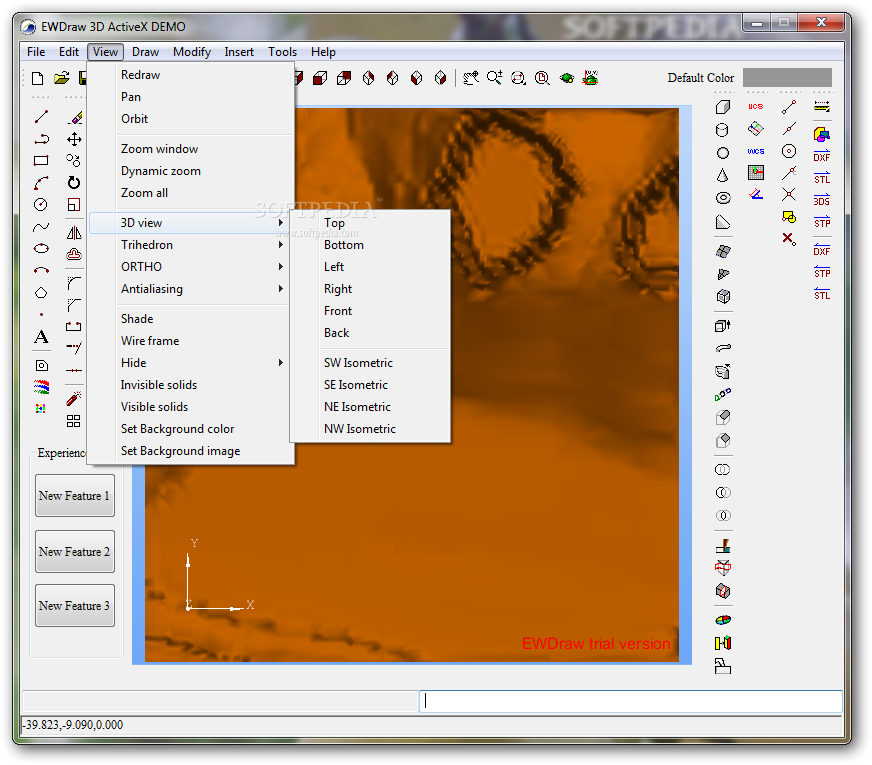
Task: Select the Ellipse tool in left toolbar
Action: pos(41,249)
